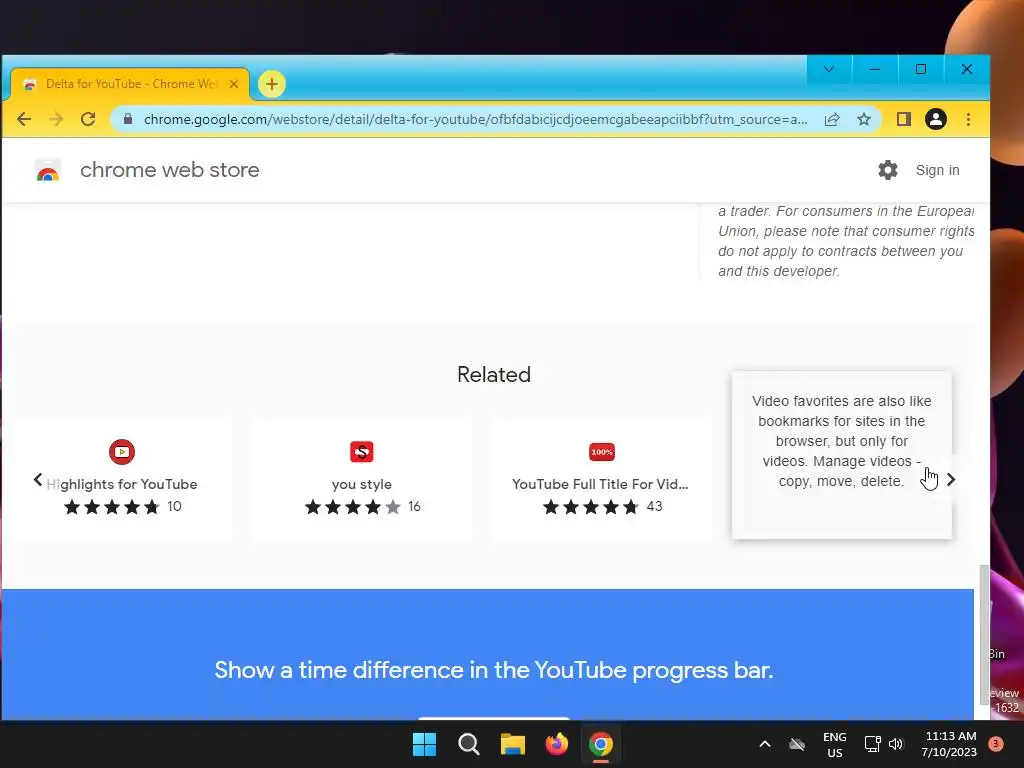Open the volume speaker tray icon
1024x768 pixels.
896,744
